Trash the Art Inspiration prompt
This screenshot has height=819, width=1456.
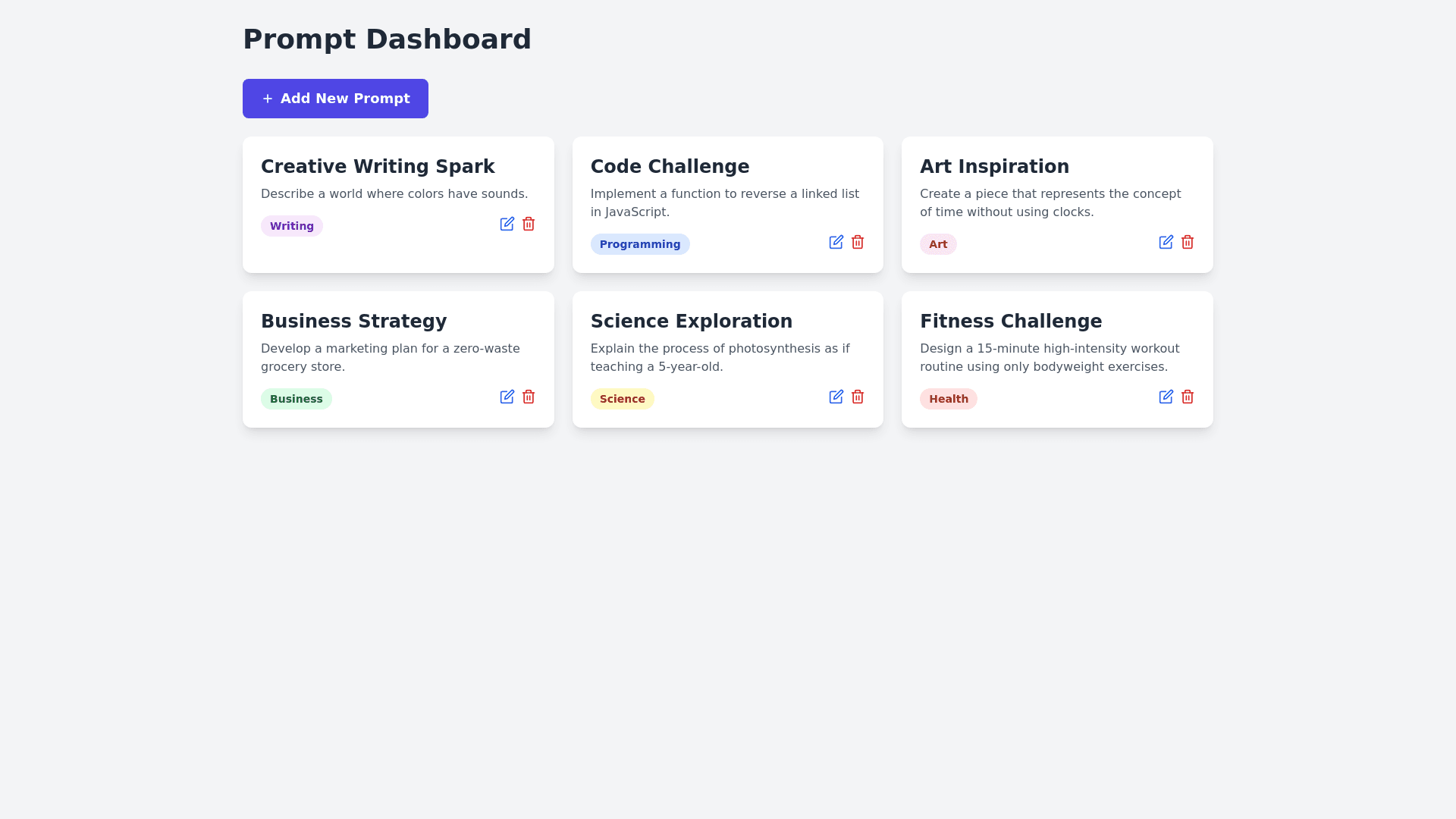coord(1188,242)
